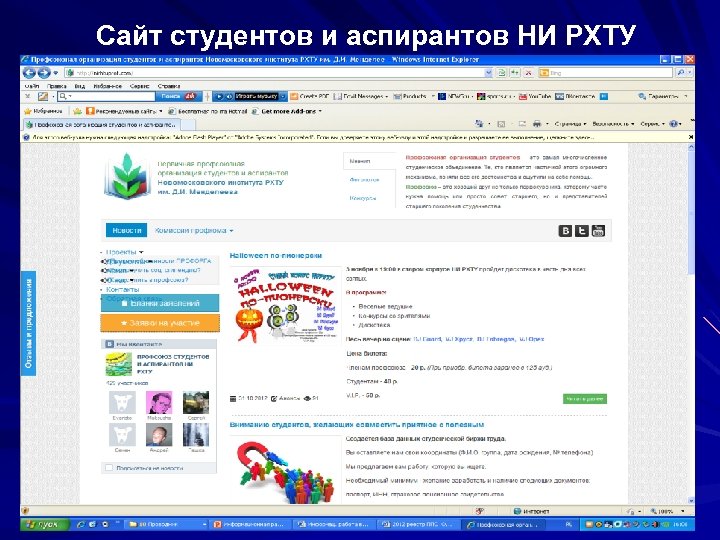
Task: Open the Сервис command bar dropdown
Action: pyautogui.click(x=652, y=124)
